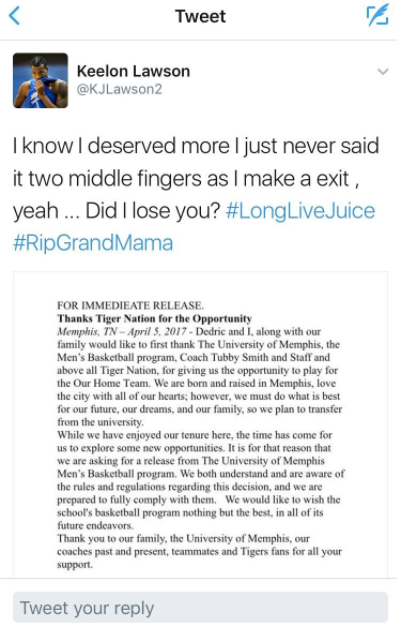Screen dimensions: 397x628
Task: Tap the Keelon Lawson display name
Action: [x=133, y=71]
